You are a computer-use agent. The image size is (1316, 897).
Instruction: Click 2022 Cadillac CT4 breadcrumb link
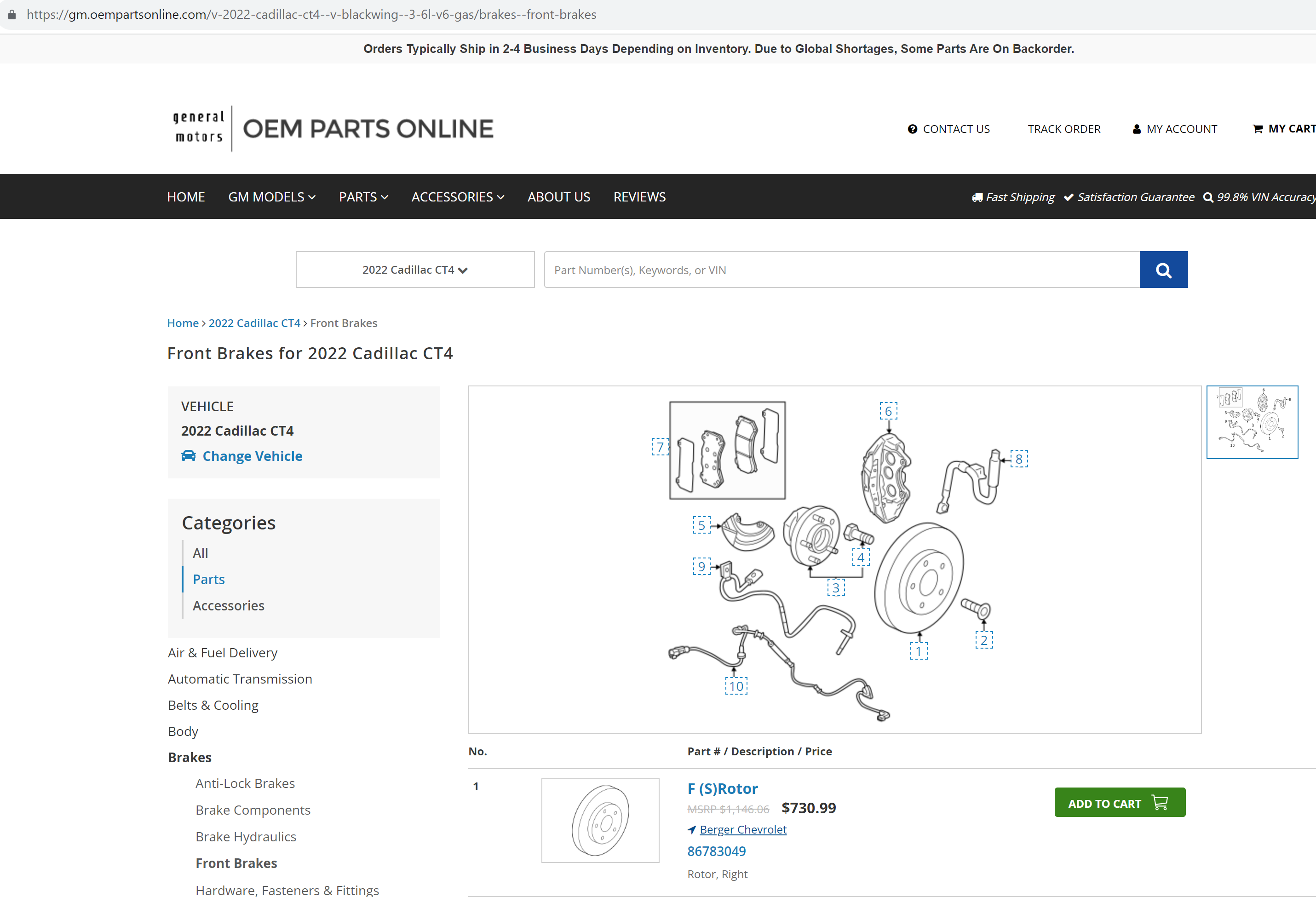pos(254,323)
